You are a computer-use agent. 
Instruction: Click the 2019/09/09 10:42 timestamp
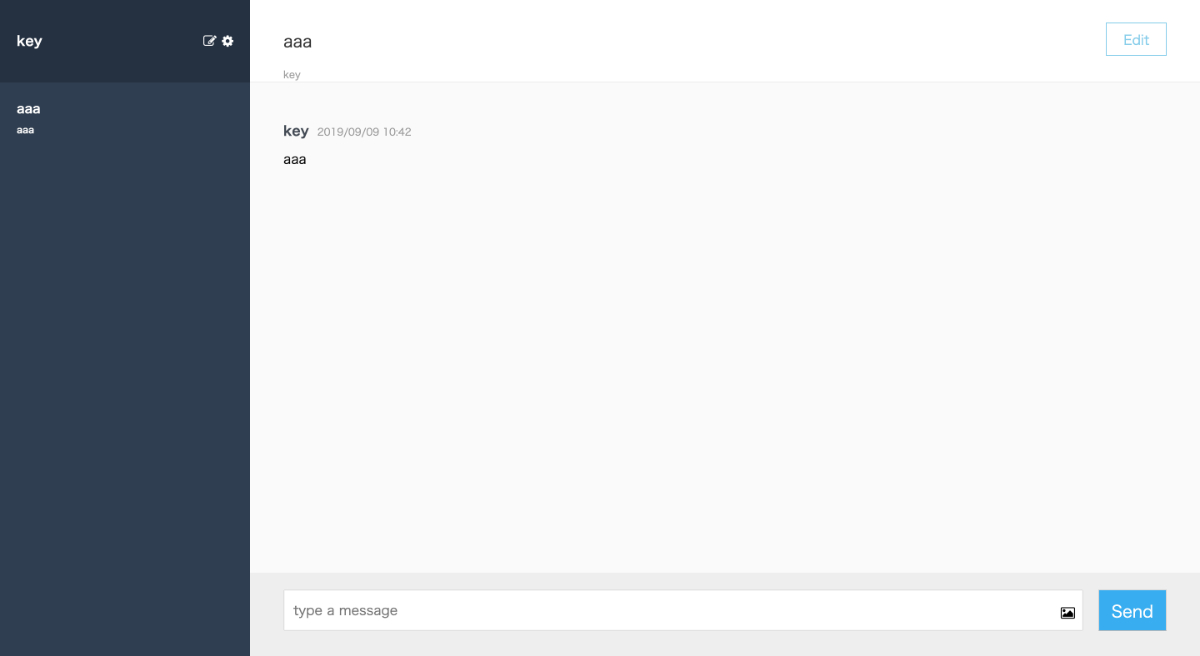(364, 132)
